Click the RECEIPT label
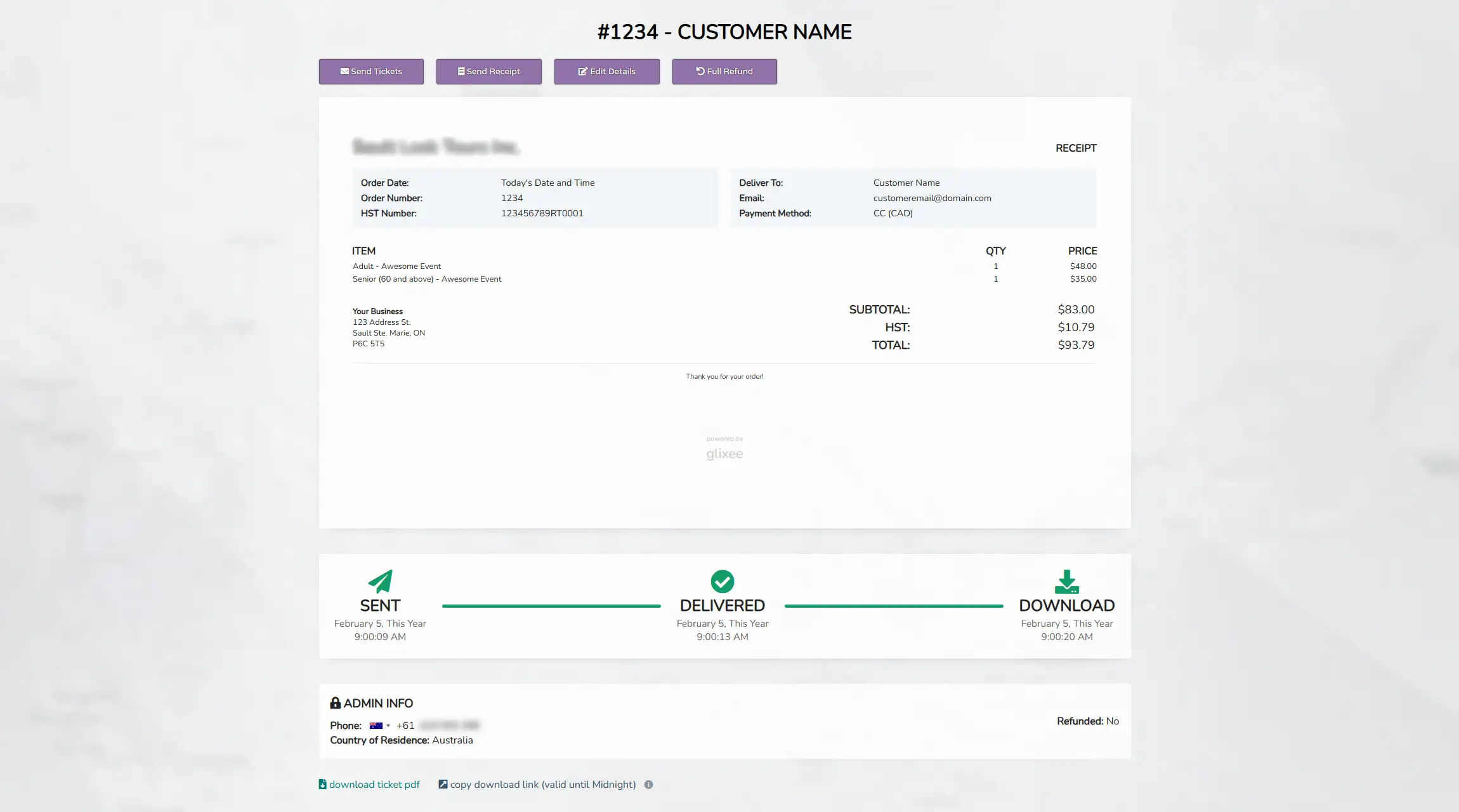This screenshot has width=1459, height=812. pos(1076,148)
